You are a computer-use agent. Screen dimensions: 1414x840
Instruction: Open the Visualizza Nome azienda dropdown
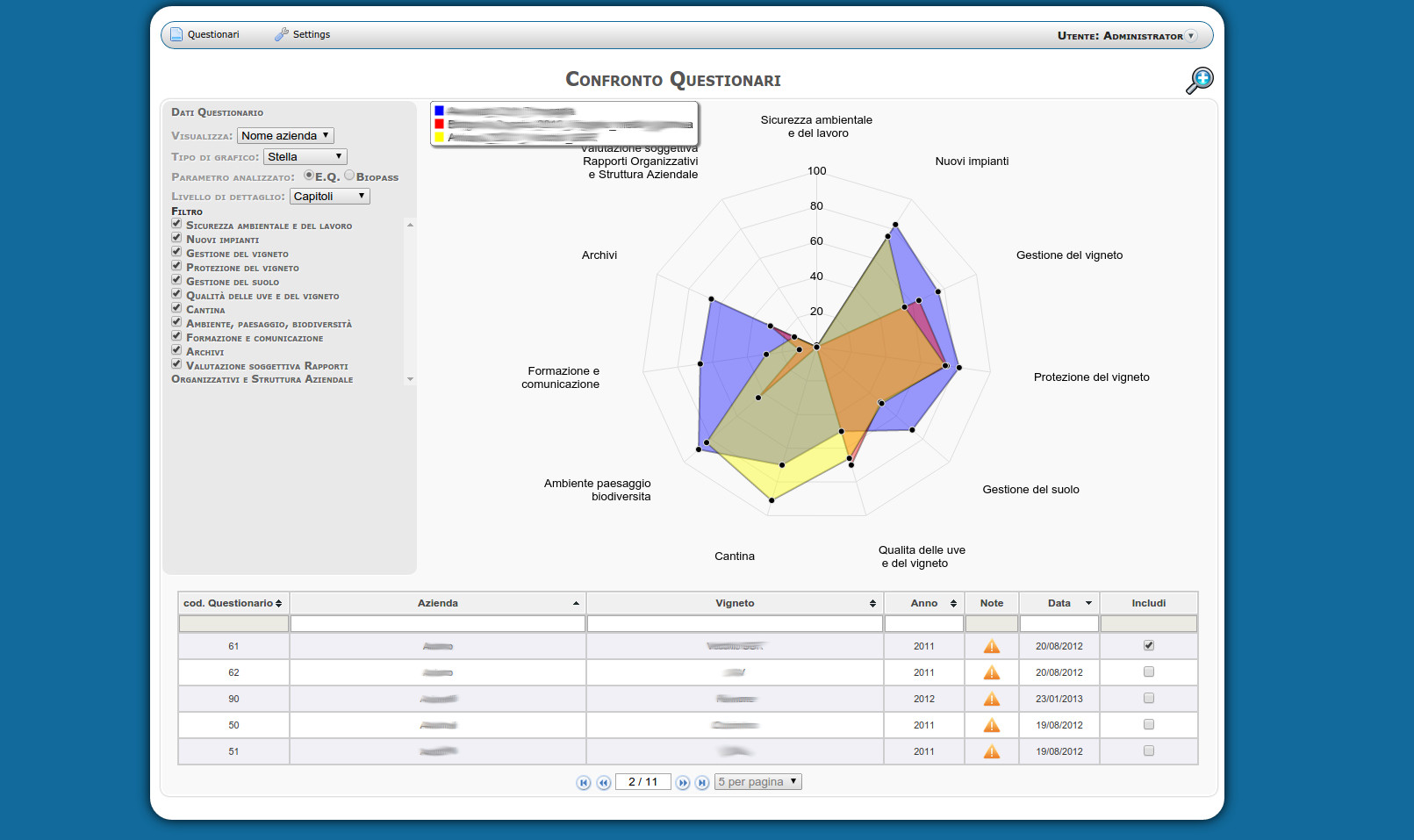[285, 136]
